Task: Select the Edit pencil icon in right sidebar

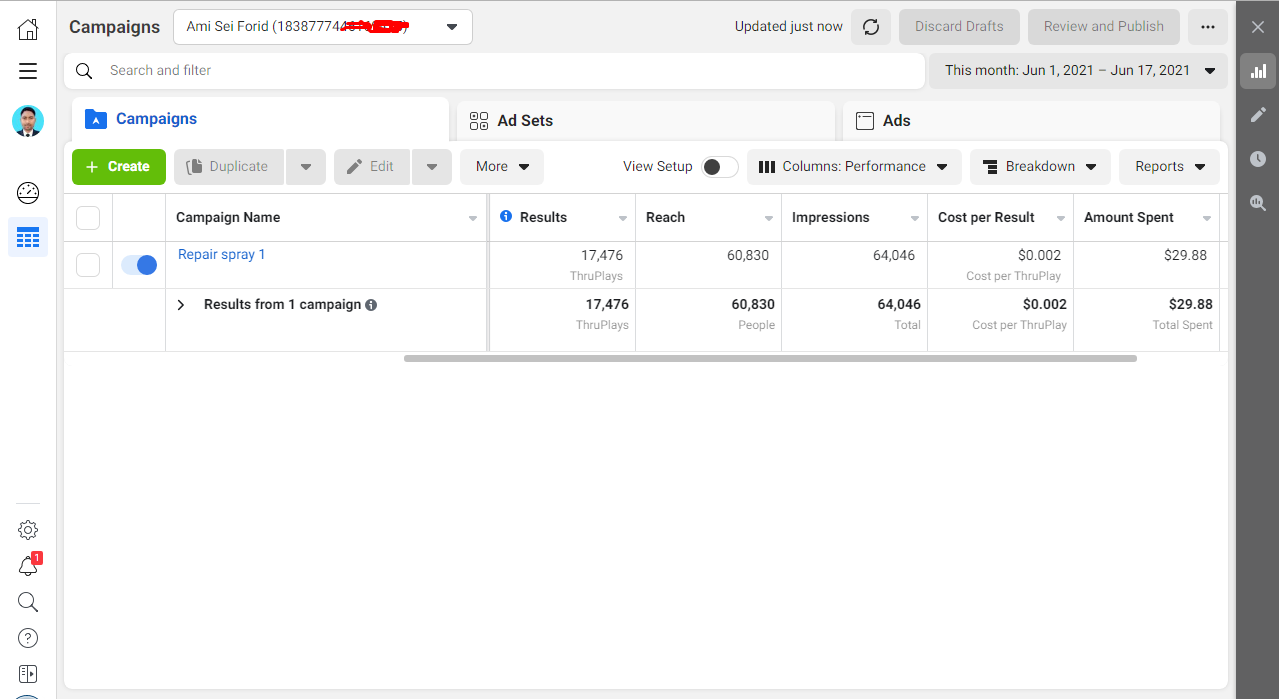Action: (x=1257, y=114)
